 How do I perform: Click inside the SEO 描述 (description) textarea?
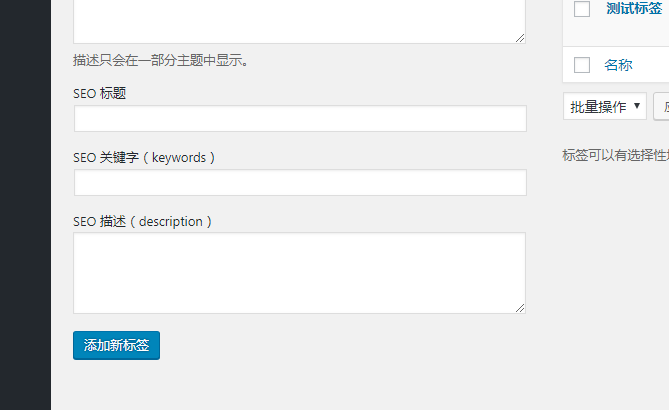tap(300, 273)
